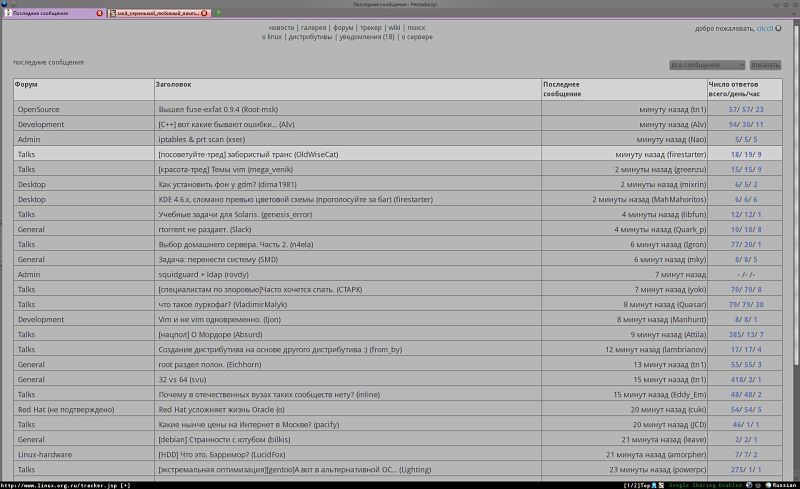Open topic 'Задача: перенести систему'
800x489 pixels.
pyautogui.click(x=218, y=259)
